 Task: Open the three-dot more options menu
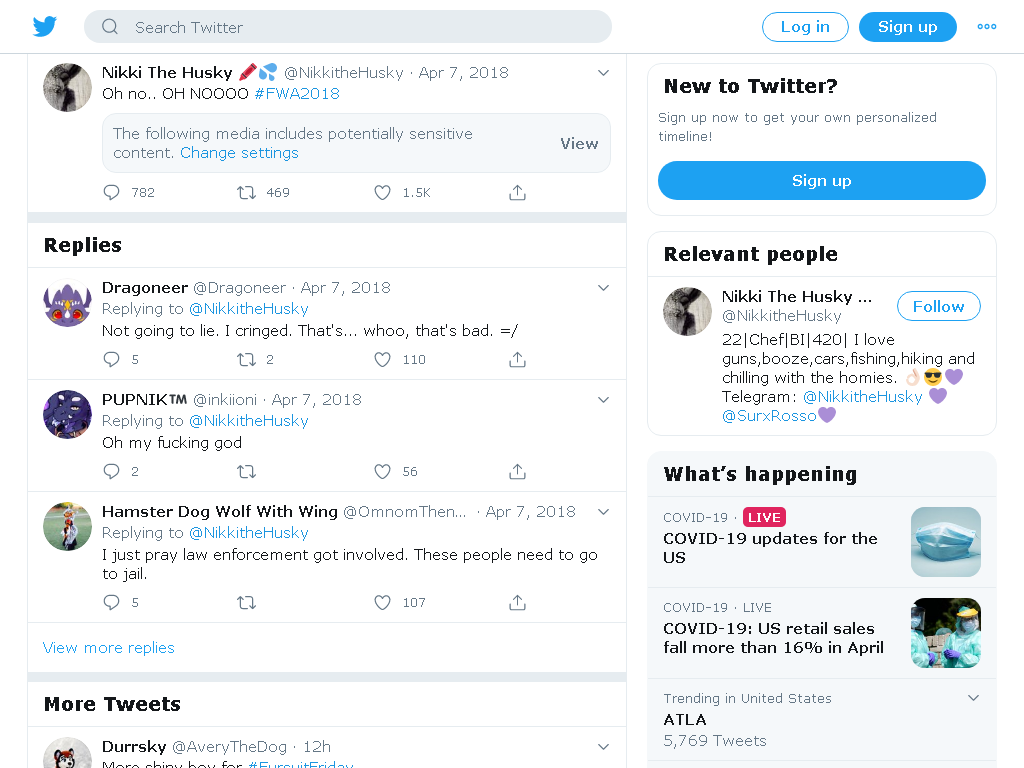click(x=987, y=27)
